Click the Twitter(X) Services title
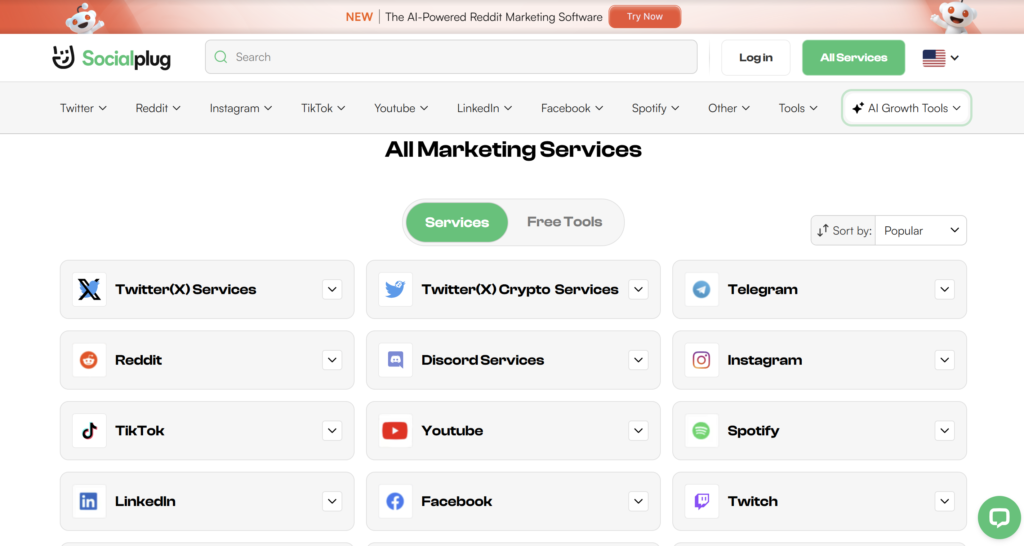This screenshot has width=1024, height=546. coord(185,289)
